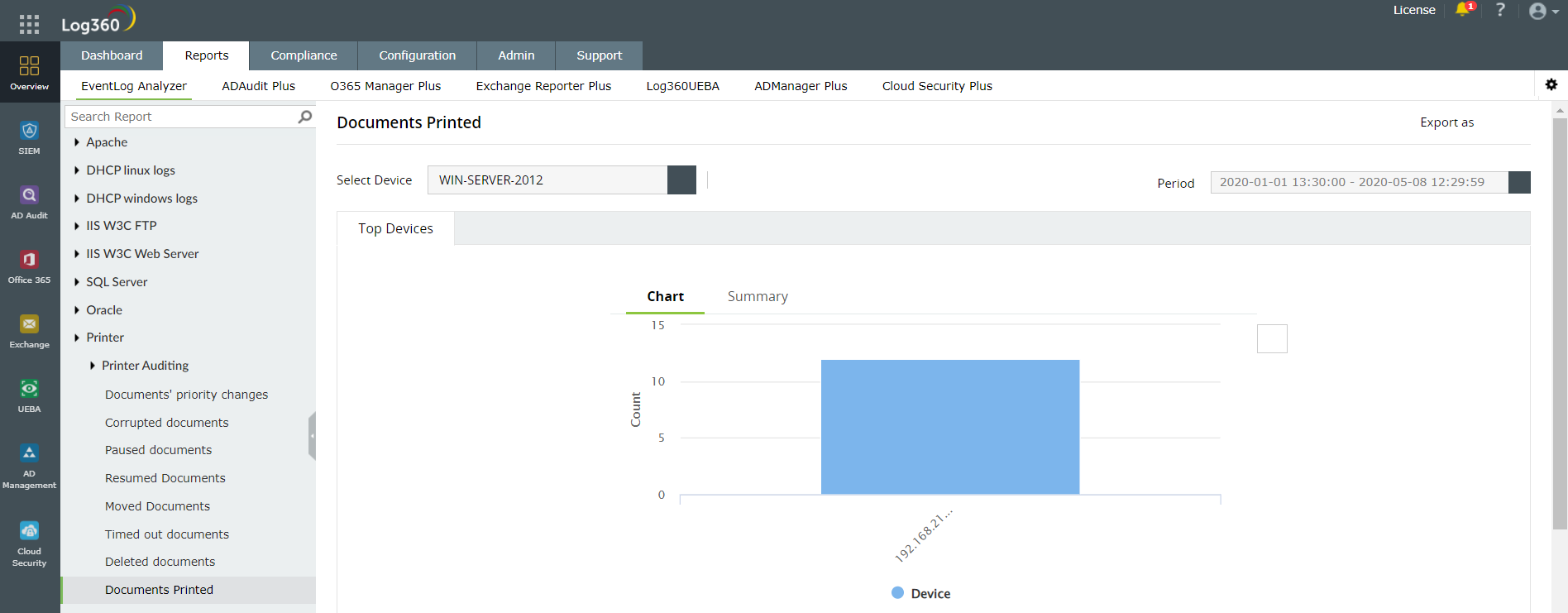Open Documents' priority changes report
The width and height of the screenshot is (1568, 613).
(186, 395)
